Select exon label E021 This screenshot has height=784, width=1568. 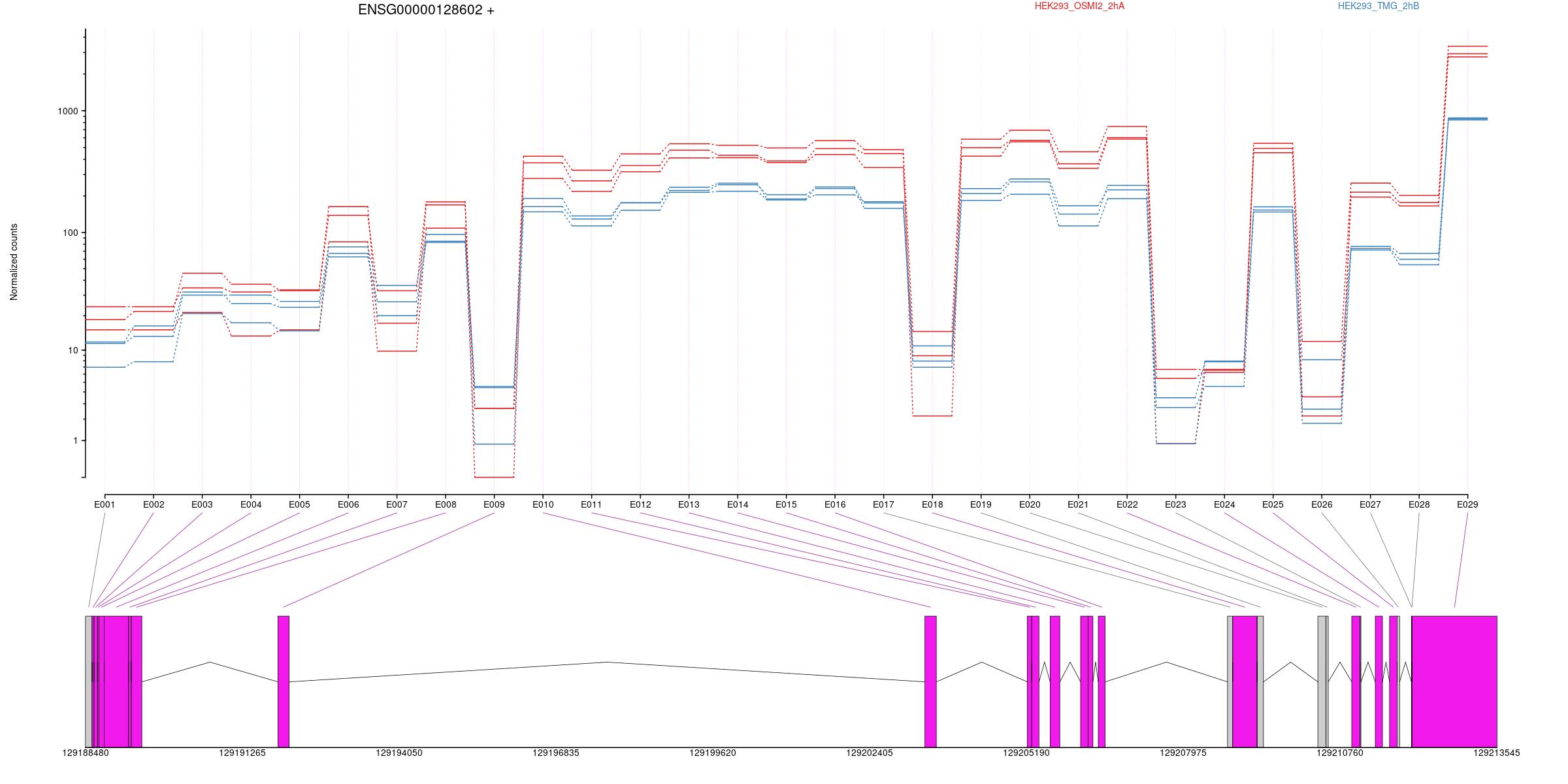point(1078,504)
